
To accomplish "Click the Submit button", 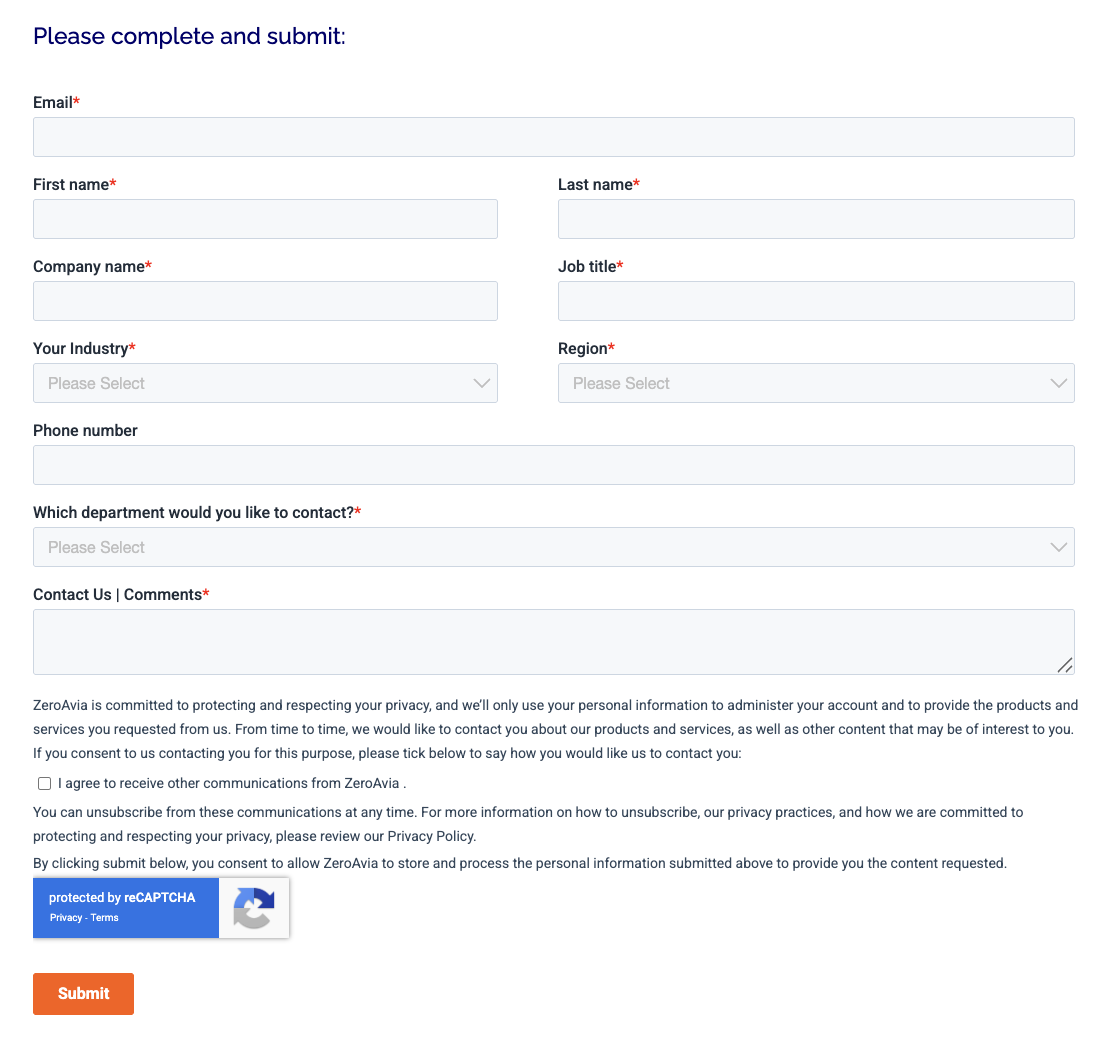I will tap(83, 993).
